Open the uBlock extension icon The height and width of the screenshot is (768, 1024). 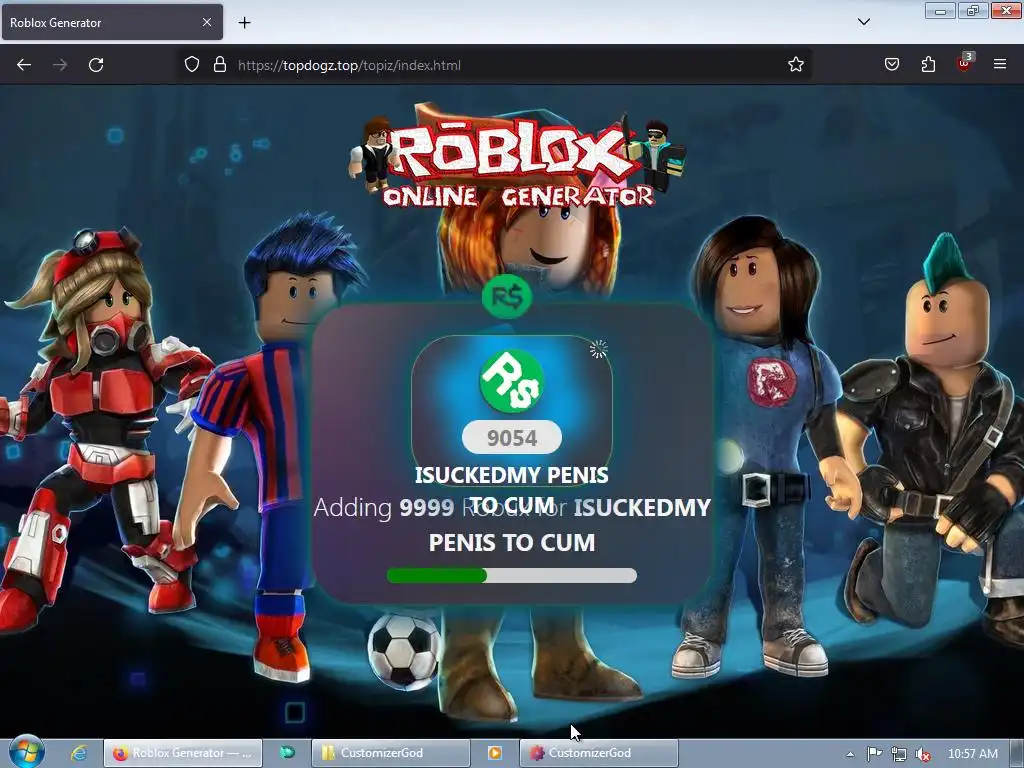[x=965, y=63]
